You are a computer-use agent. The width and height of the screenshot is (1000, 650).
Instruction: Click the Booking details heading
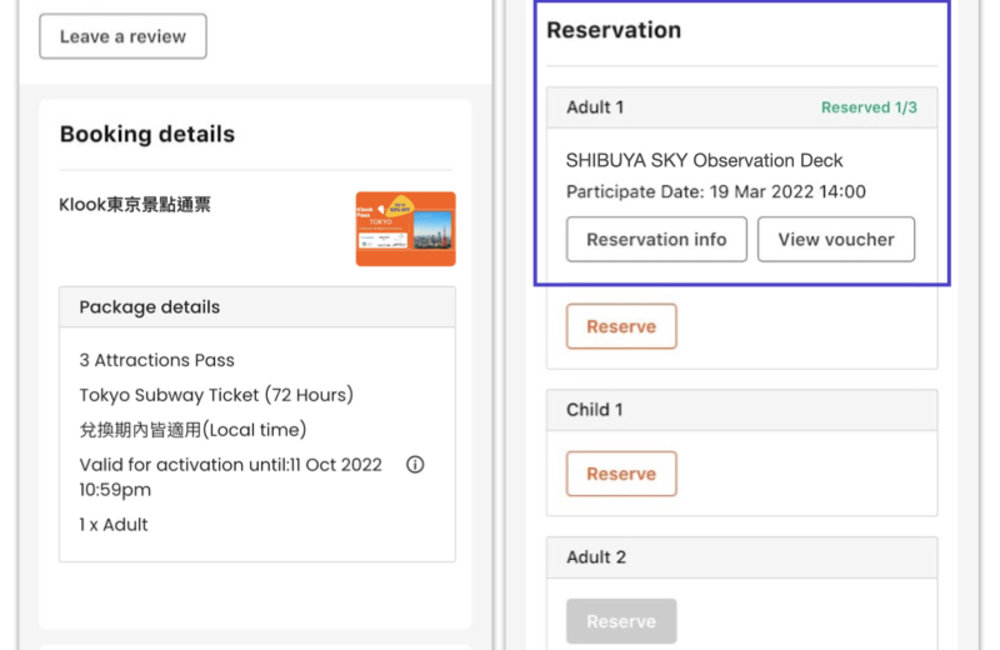point(147,135)
